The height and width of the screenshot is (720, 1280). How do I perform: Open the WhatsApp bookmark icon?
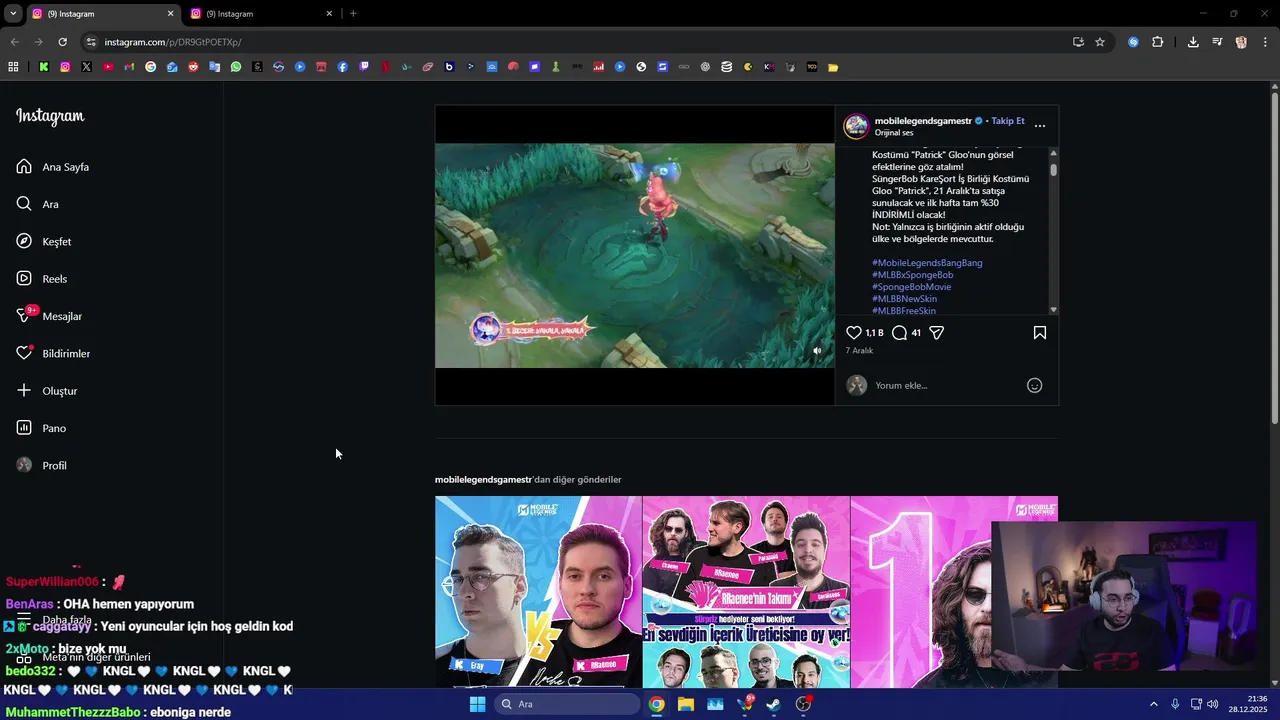coord(236,67)
